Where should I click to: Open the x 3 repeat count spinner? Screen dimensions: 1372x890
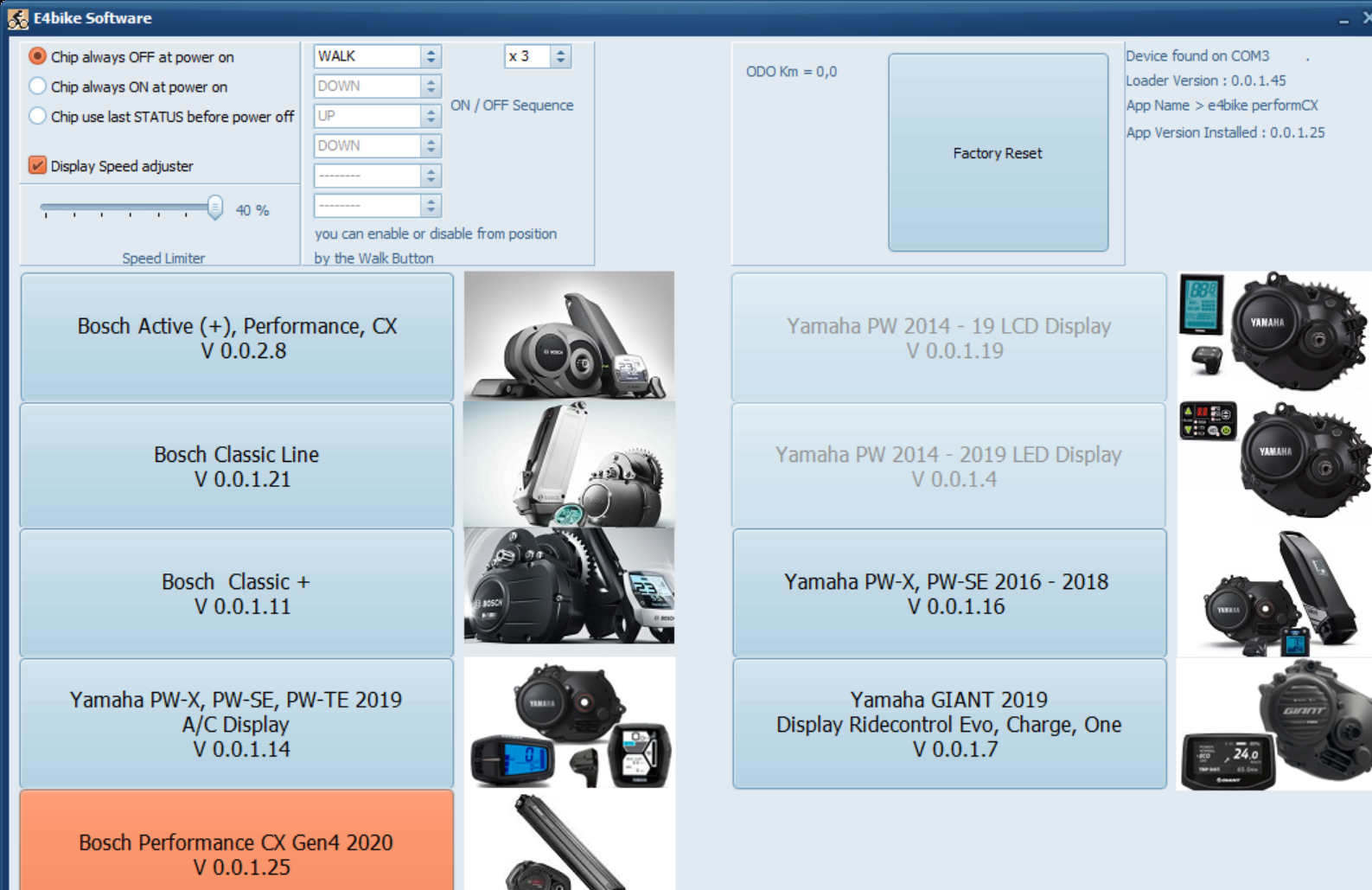click(x=560, y=56)
